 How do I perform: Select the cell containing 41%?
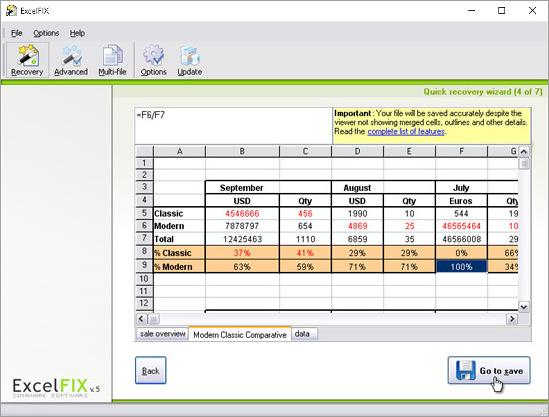[x=305, y=253]
